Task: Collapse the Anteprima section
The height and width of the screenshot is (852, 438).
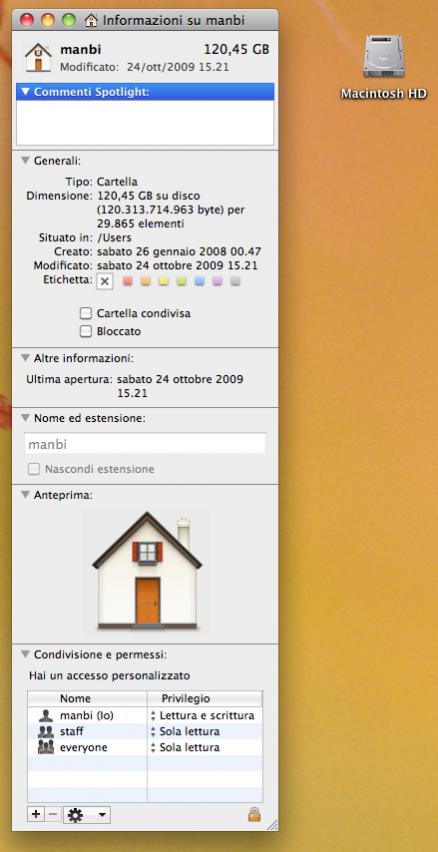Action: (x=25, y=495)
